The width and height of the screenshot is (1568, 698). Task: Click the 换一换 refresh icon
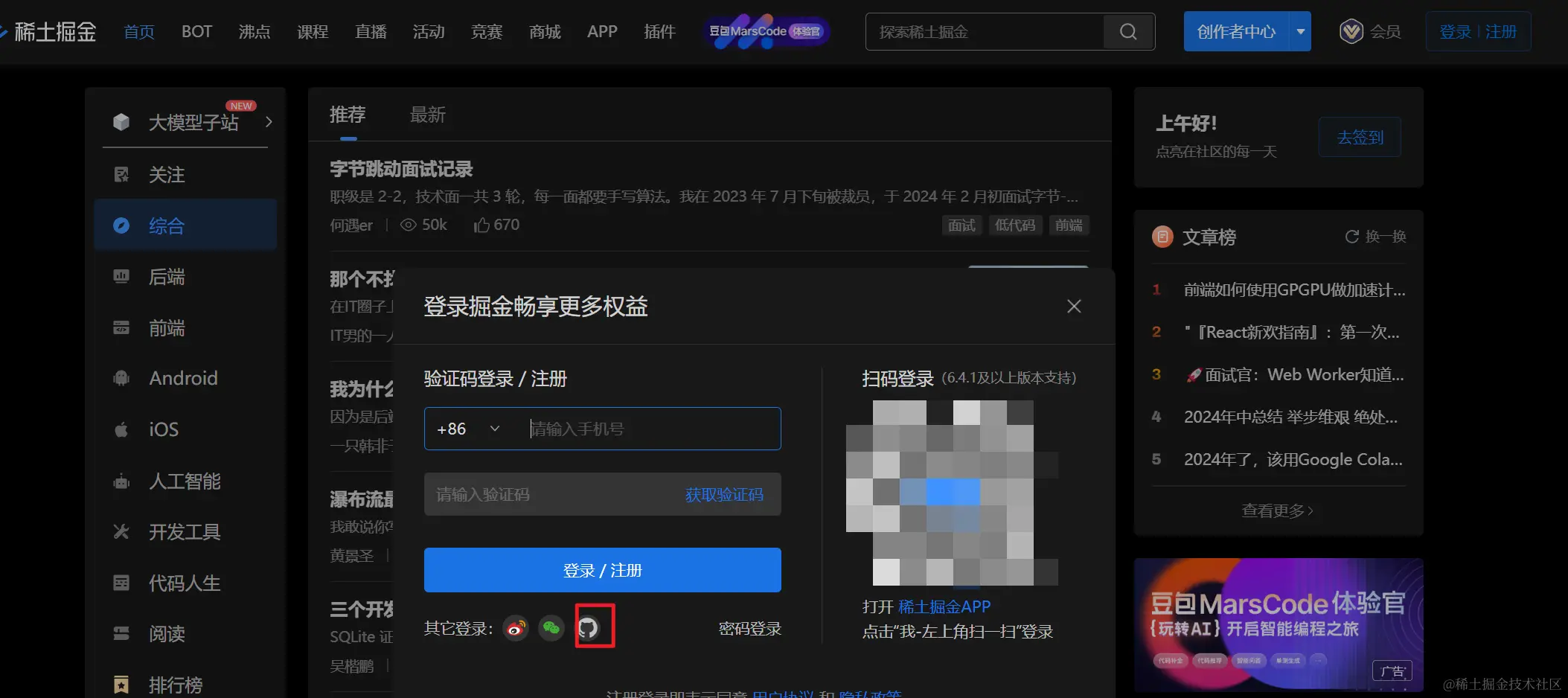pyautogui.click(x=1351, y=237)
